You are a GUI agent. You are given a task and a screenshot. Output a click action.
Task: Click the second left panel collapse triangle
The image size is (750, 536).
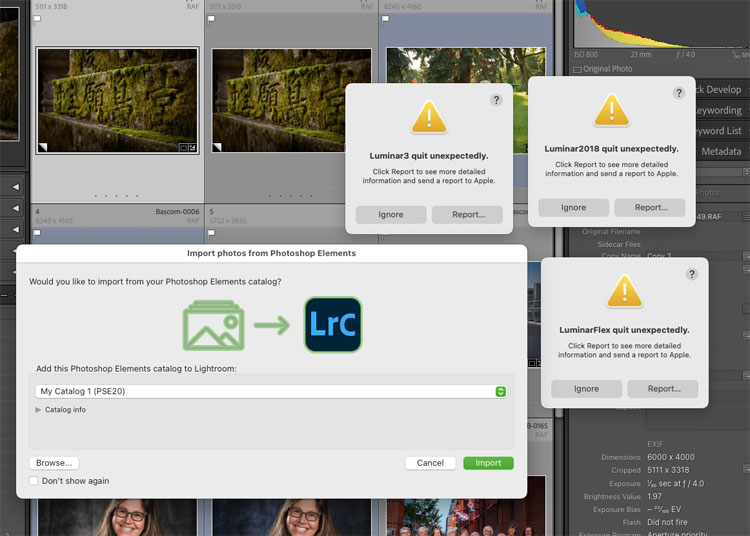coord(16,208)
